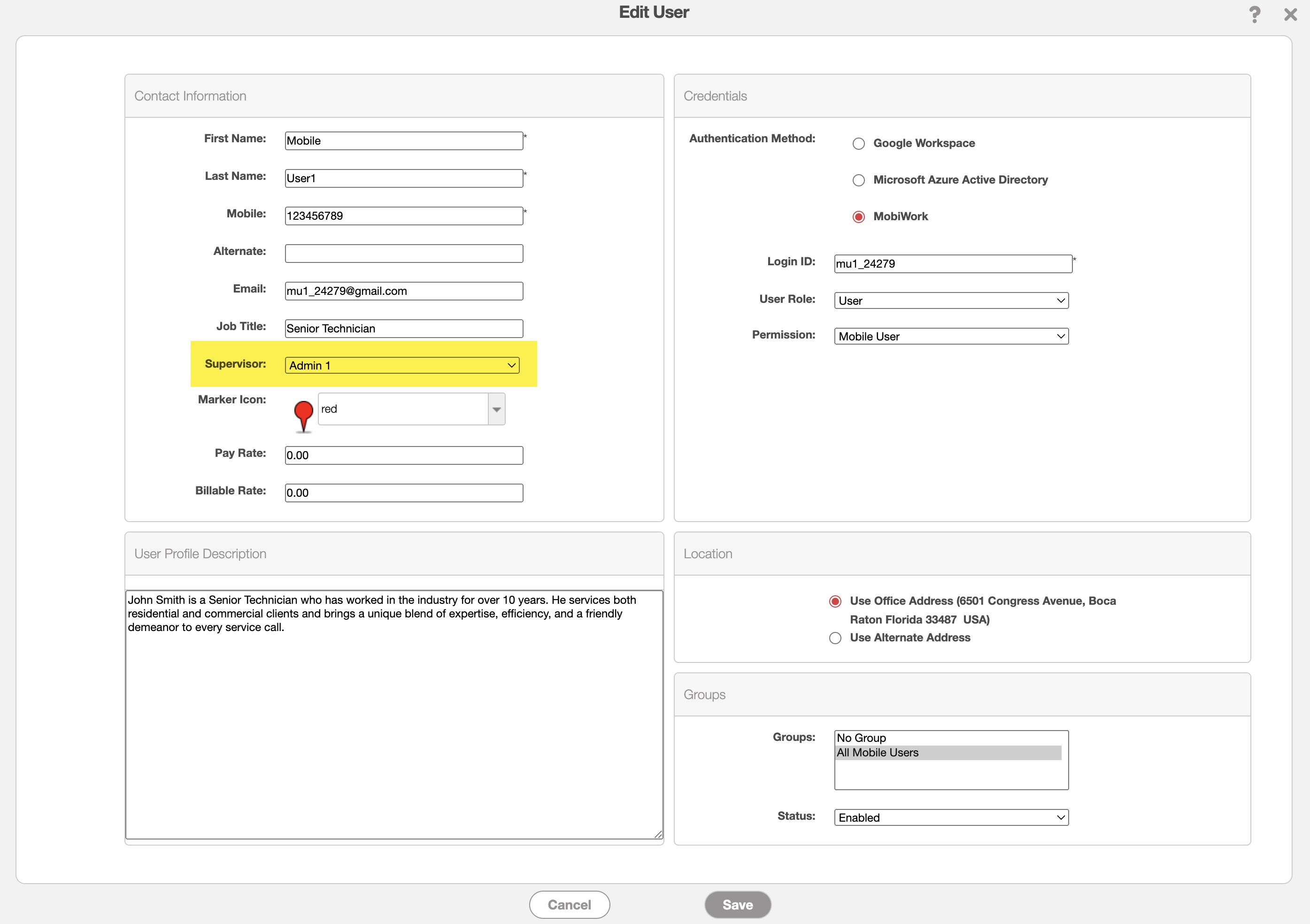
Task: Click the Cancel button
Action: (x=569, y=905)
